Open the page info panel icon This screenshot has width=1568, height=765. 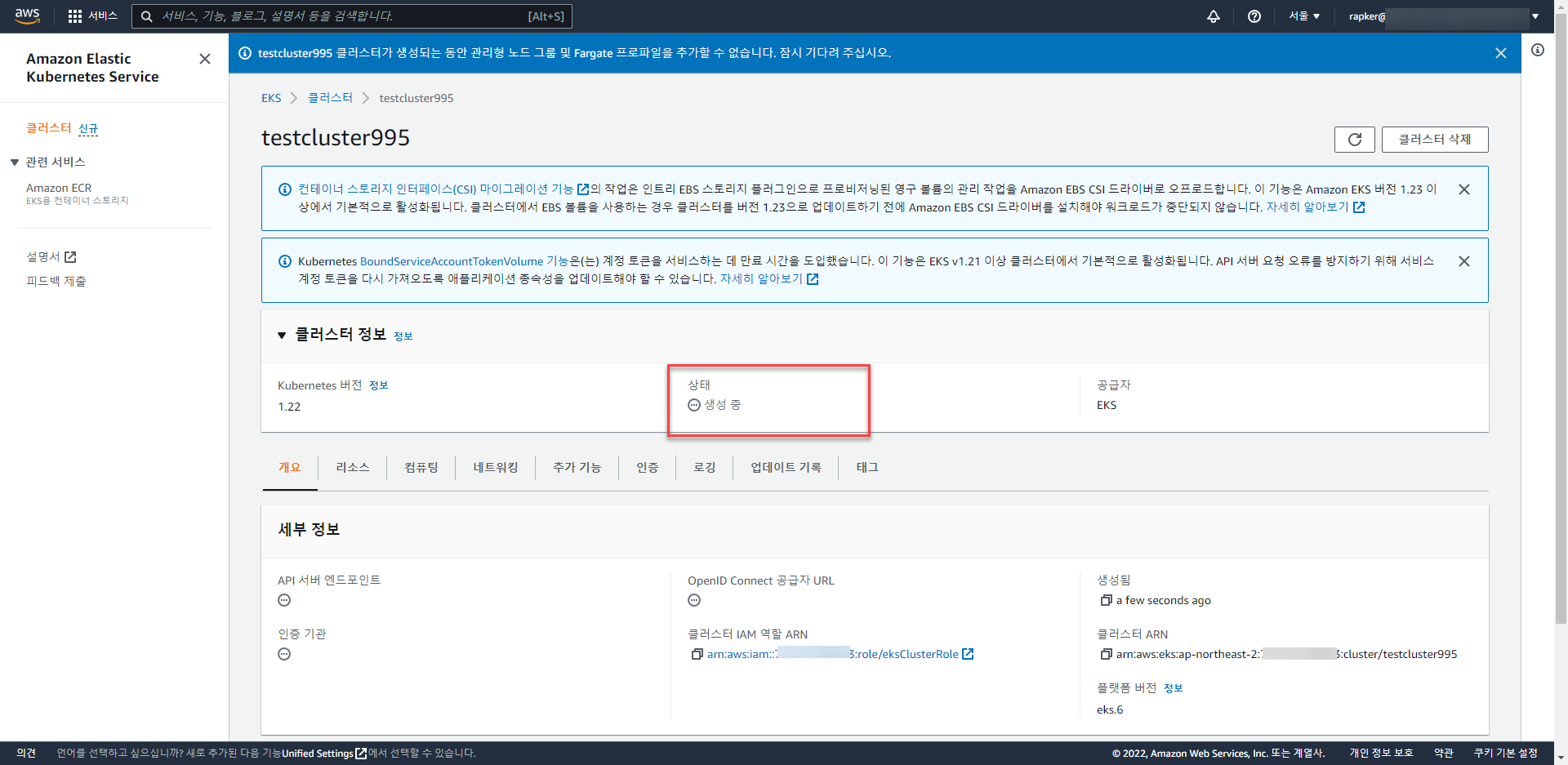pos(1538,51)
